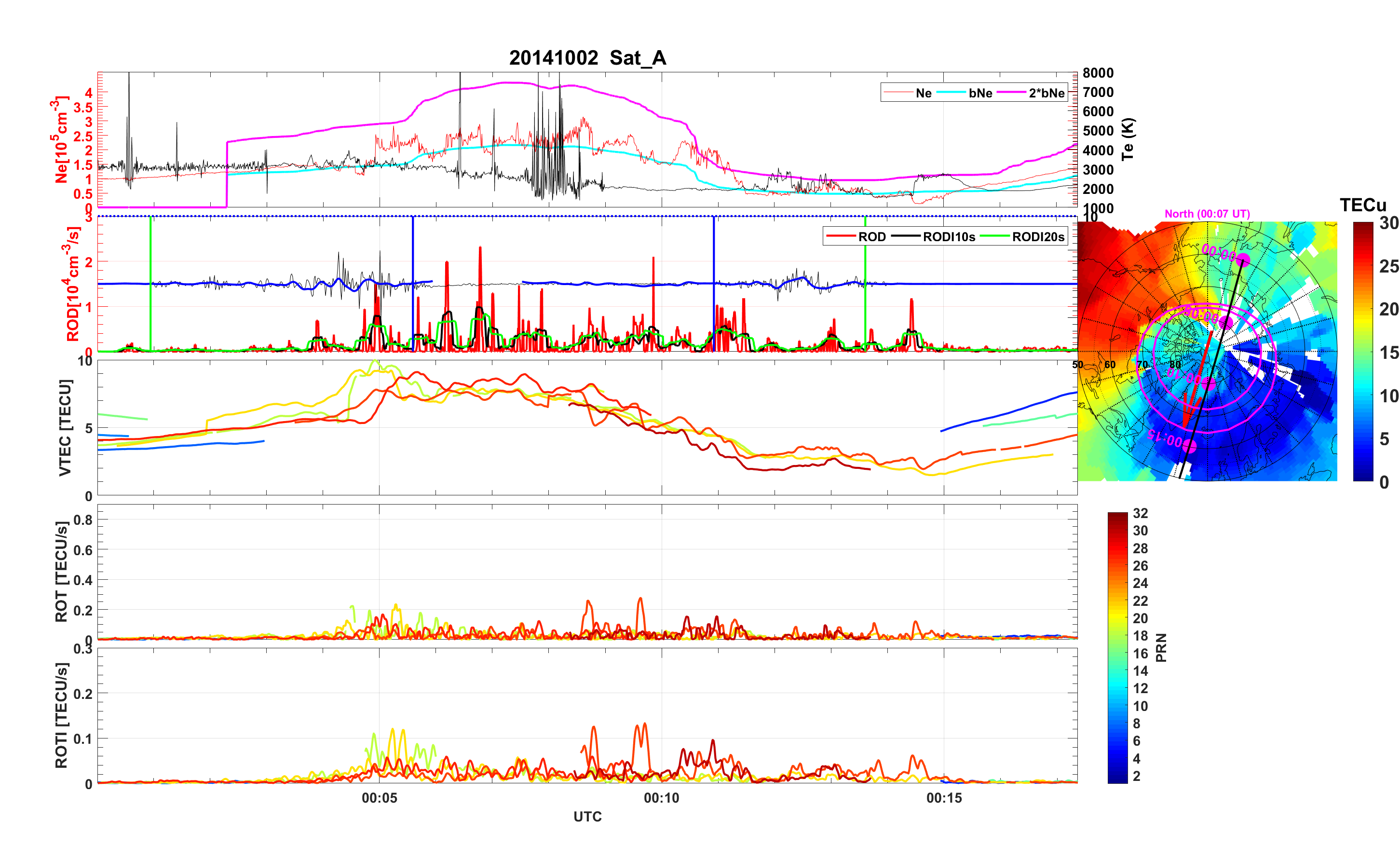This screenshot has height=847, width=1400.
Task: Click the 00:15 tick label on UTC axis
Action: (944, 798)
